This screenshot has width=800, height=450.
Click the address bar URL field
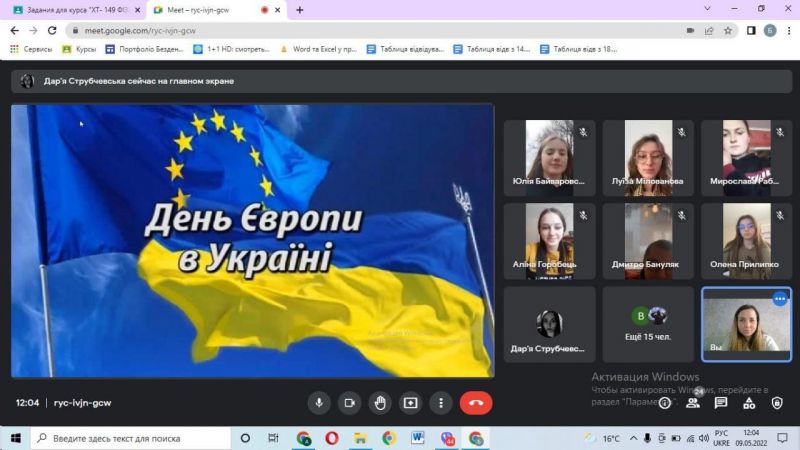tap(378, 31)
